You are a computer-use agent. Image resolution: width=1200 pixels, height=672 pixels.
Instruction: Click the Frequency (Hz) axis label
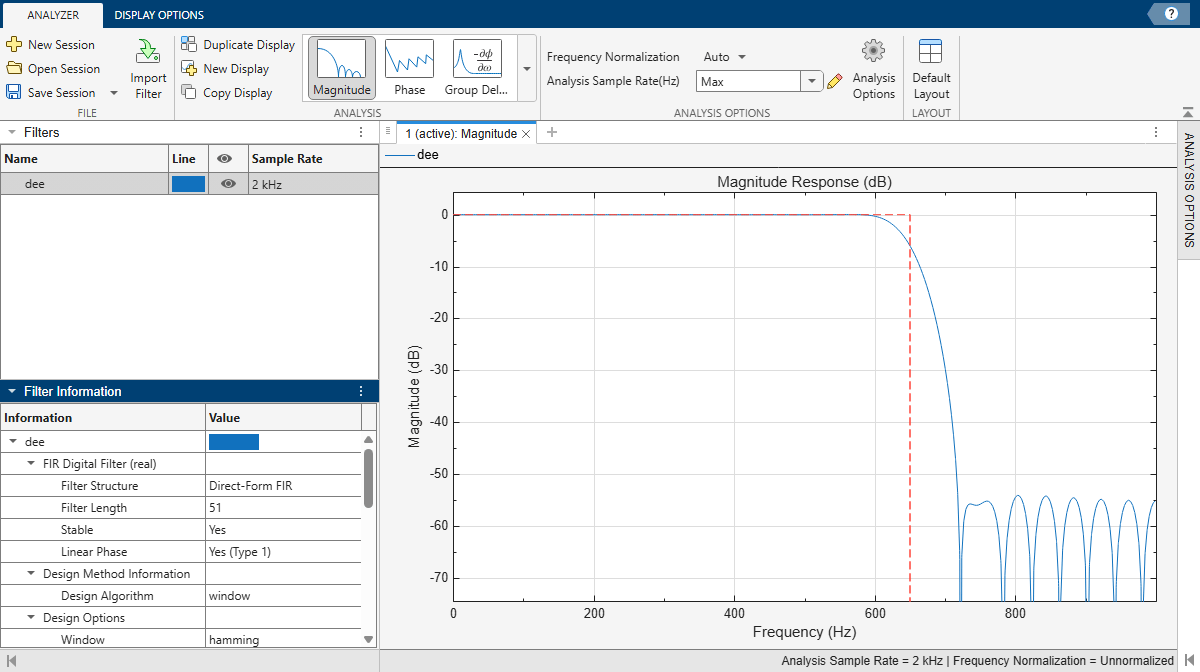coord(804,632)
